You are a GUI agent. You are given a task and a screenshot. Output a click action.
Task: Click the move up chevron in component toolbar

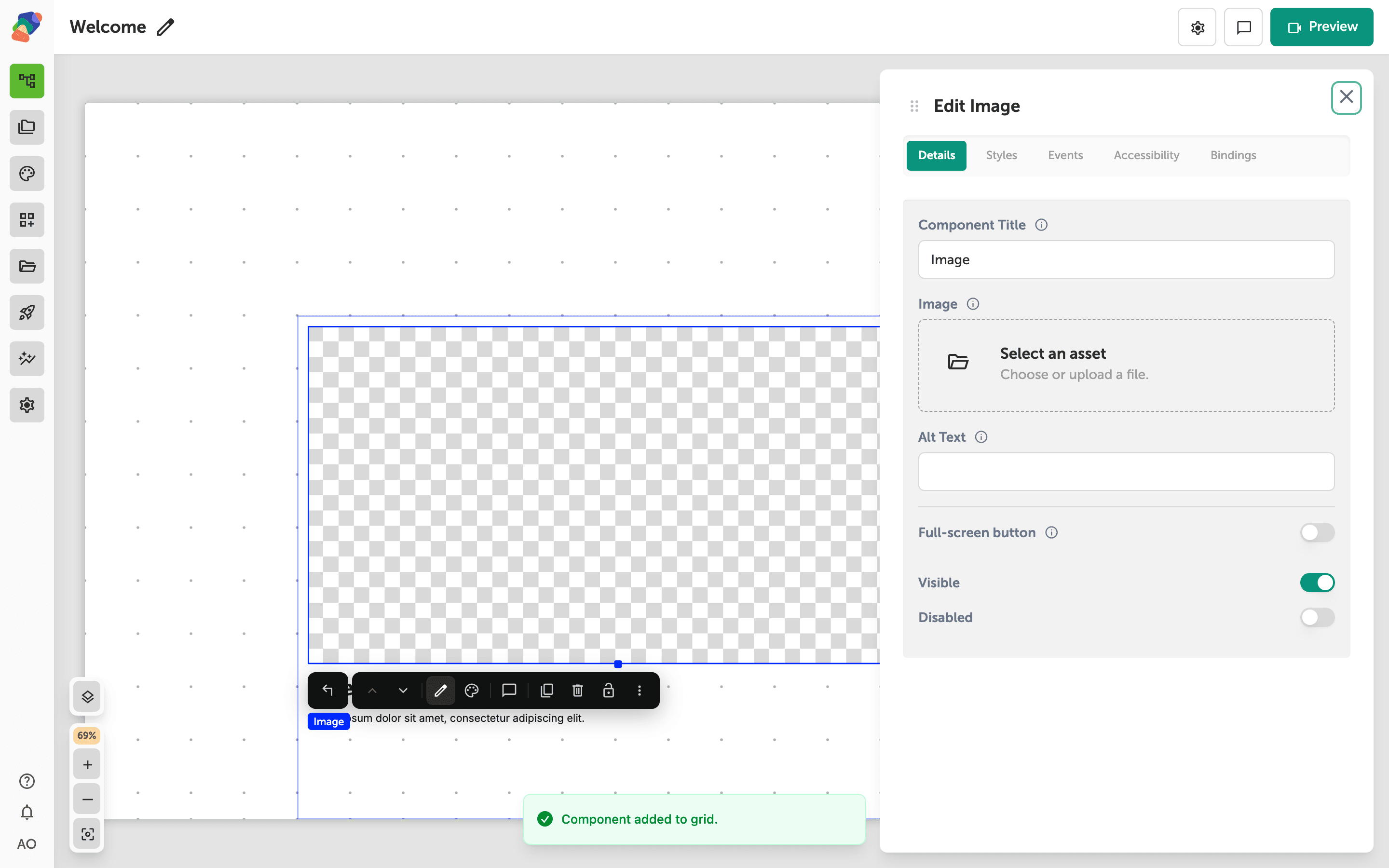[372, 690]
